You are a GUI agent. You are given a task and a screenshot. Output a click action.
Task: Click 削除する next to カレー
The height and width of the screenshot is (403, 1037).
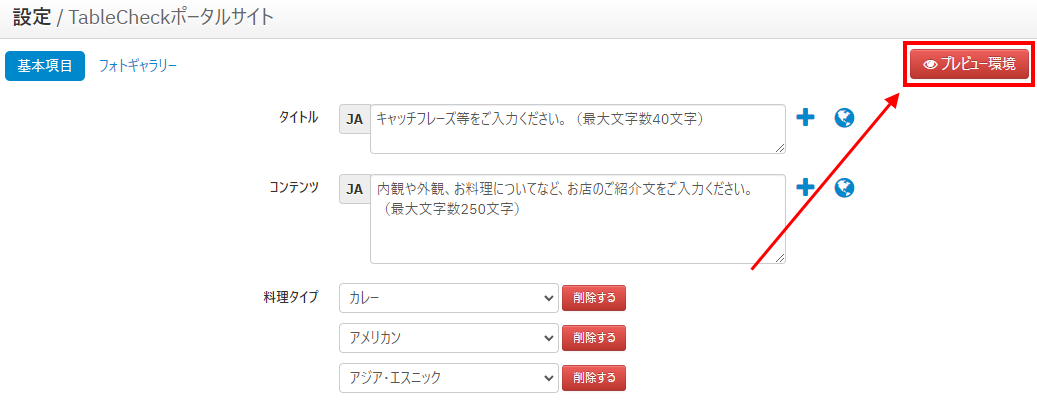594,298
